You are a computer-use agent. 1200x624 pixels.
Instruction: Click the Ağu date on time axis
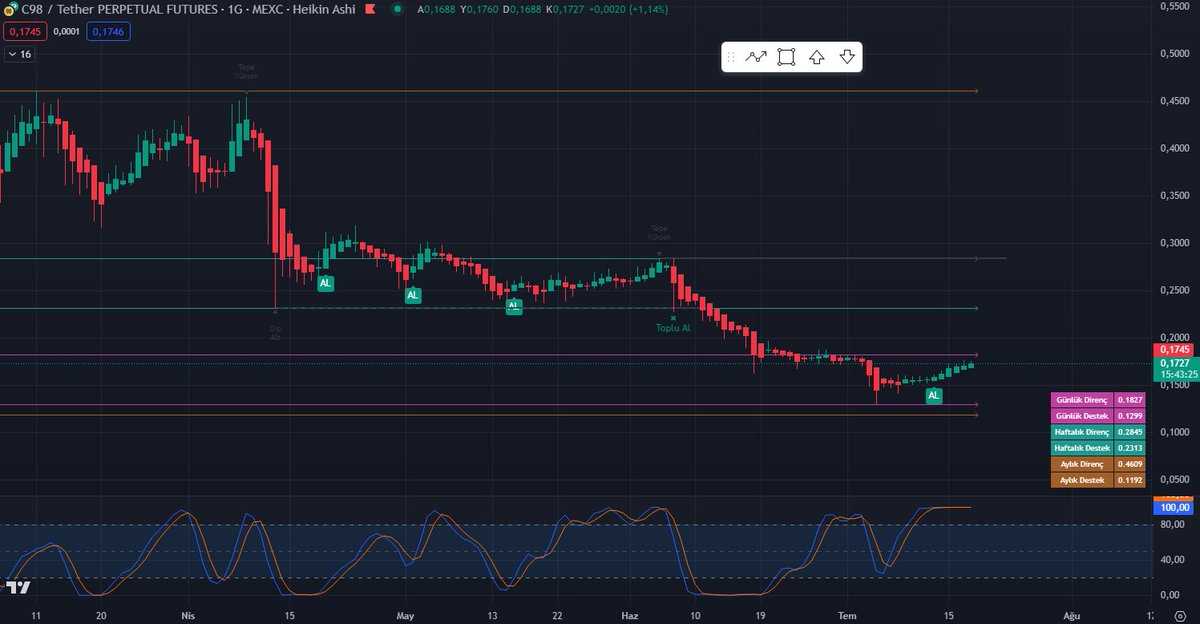(x=1073, y=616)
